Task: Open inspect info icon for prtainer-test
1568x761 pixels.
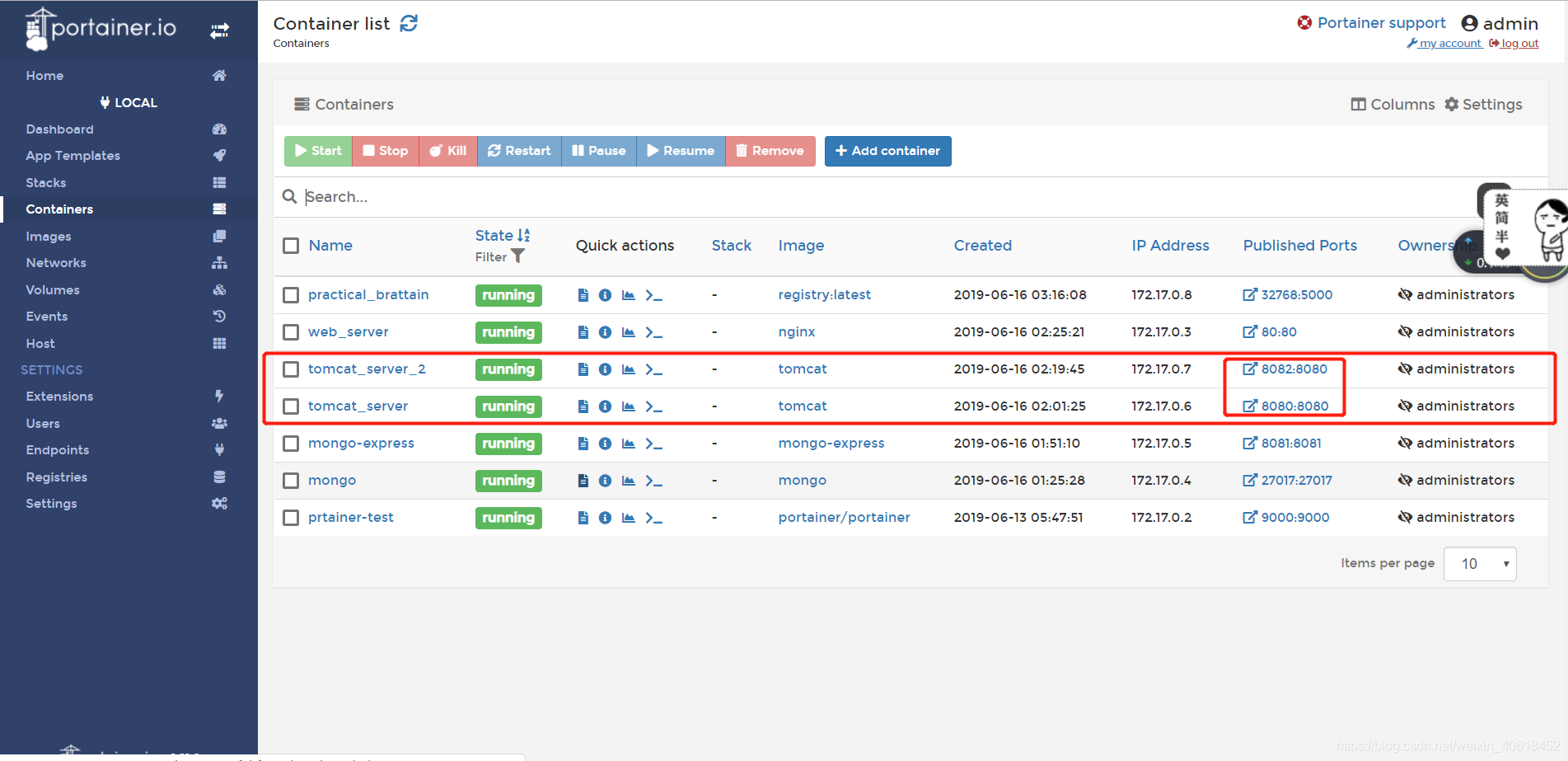Action: click(605, 518)
